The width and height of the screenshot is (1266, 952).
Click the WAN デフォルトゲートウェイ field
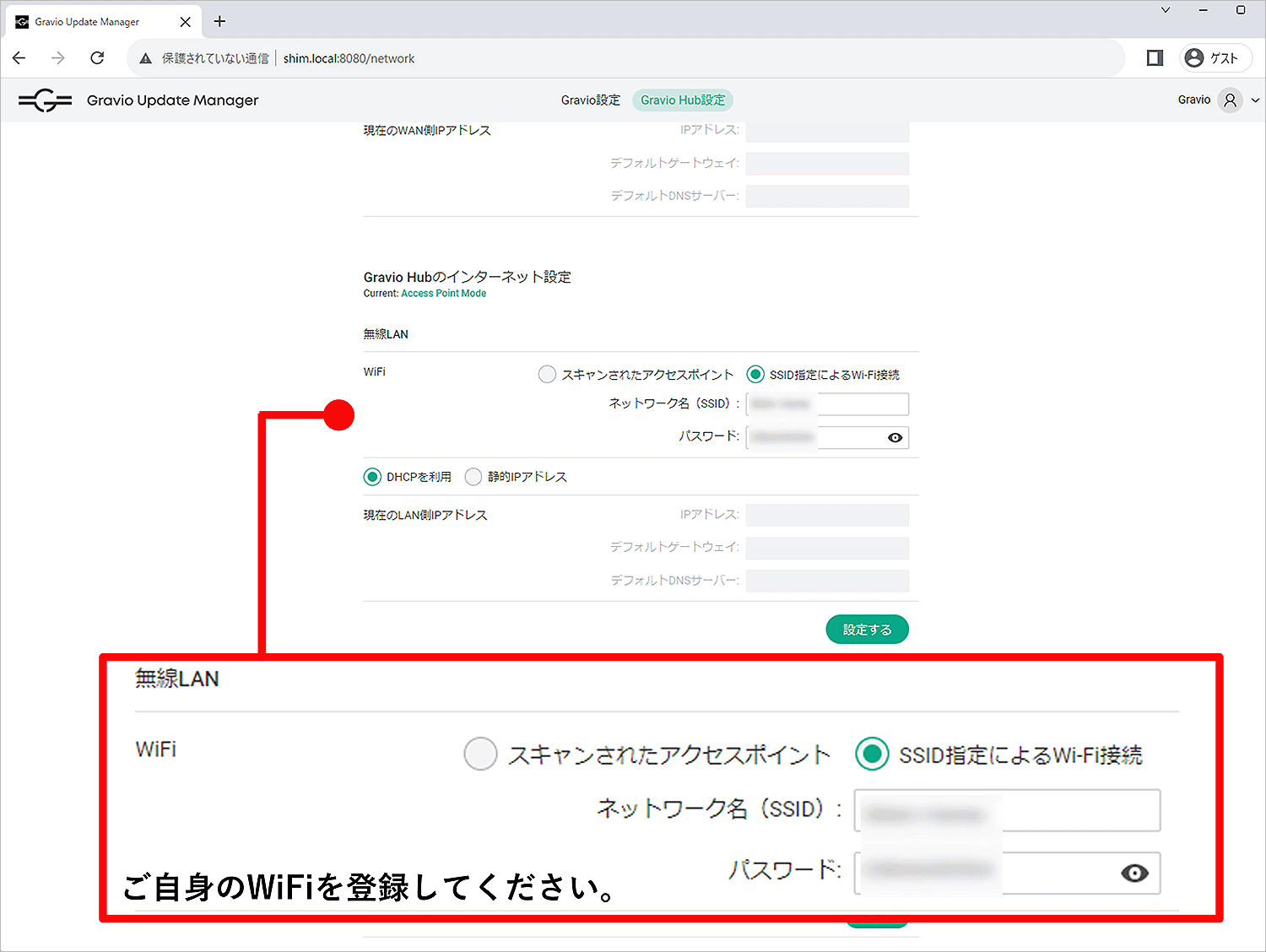(827, 163)
